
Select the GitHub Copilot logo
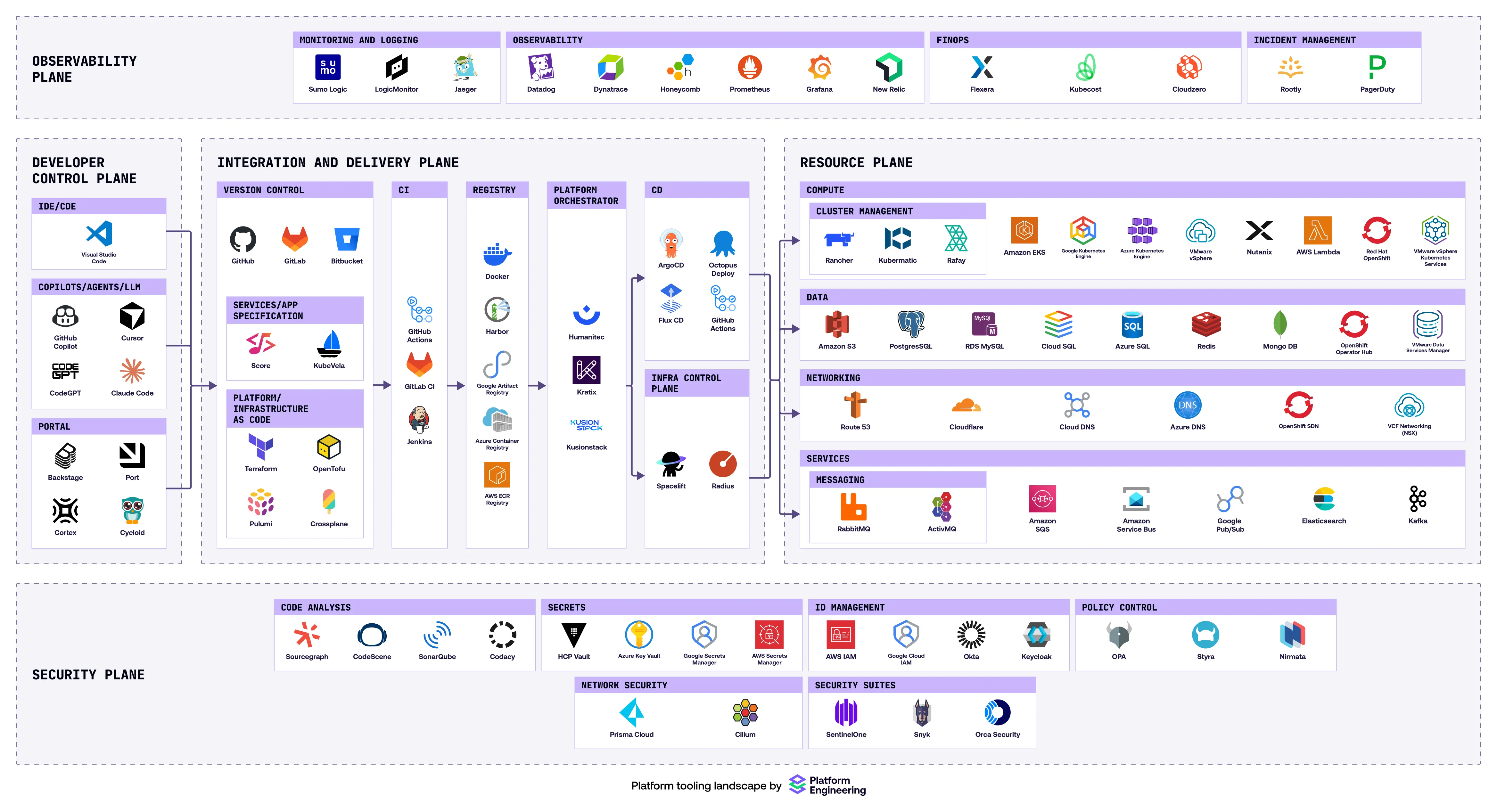[x=65, y=317]
